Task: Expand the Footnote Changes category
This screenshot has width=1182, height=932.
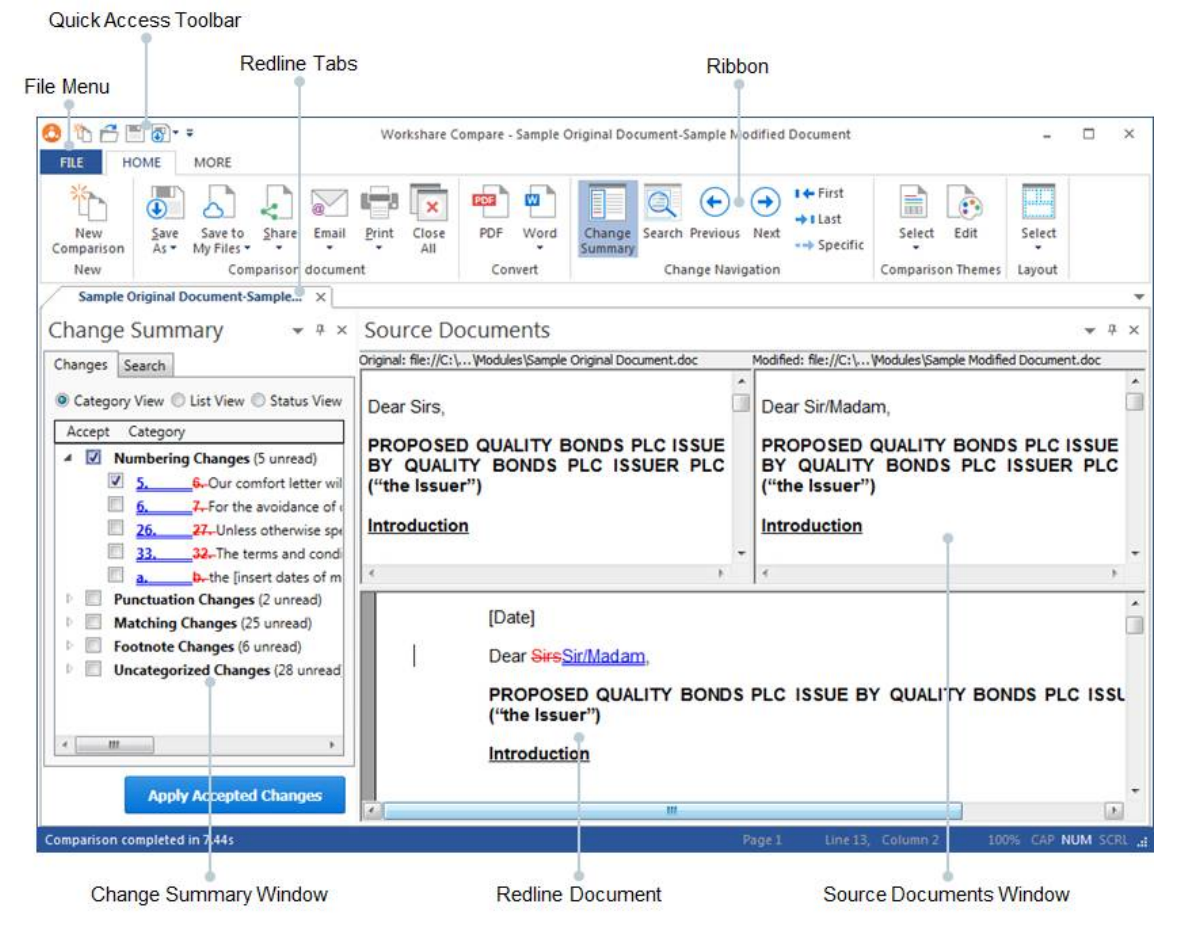Action: (x=69, y=645)
